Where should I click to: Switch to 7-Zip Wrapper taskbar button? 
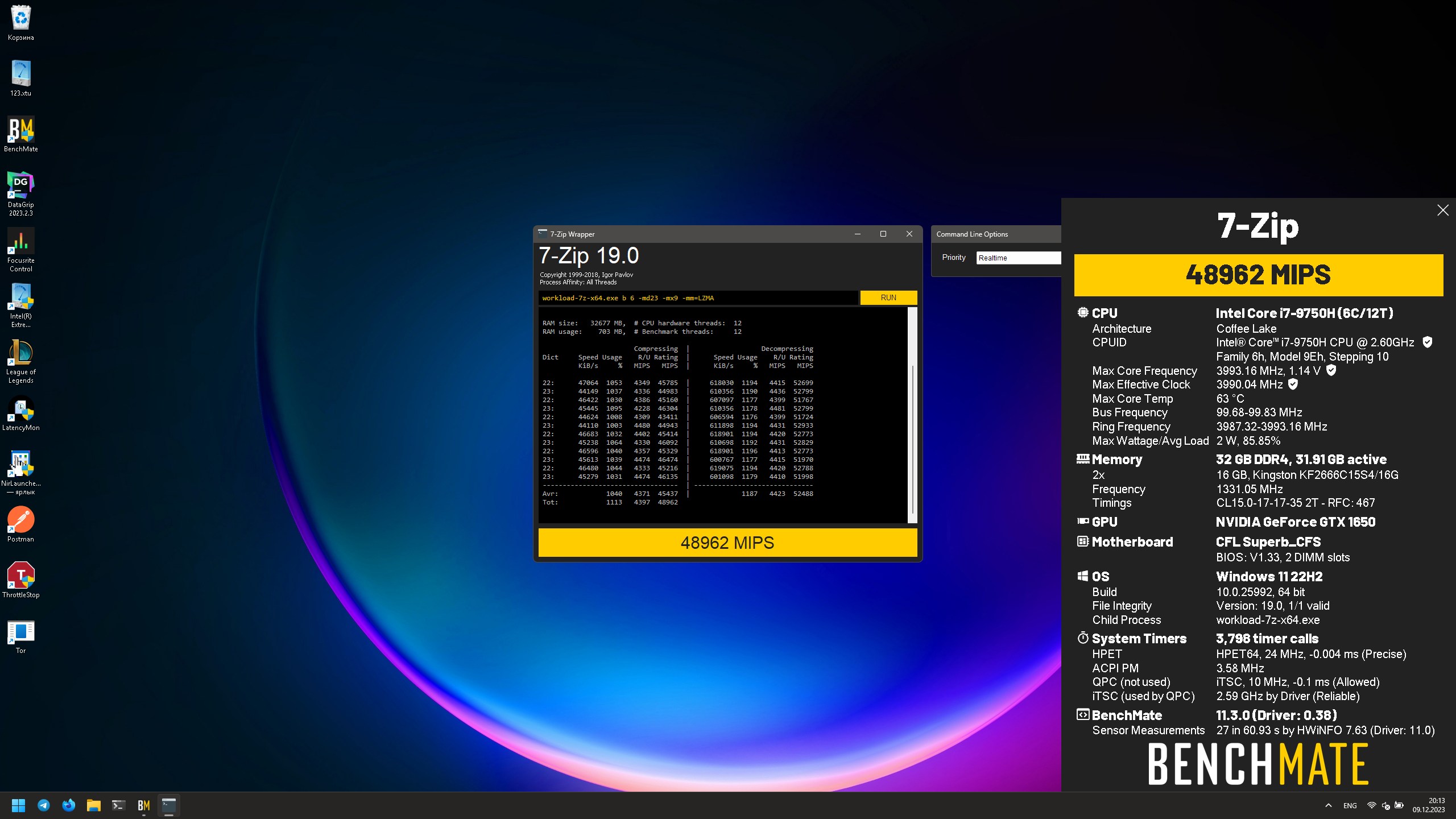pos(169,805)
